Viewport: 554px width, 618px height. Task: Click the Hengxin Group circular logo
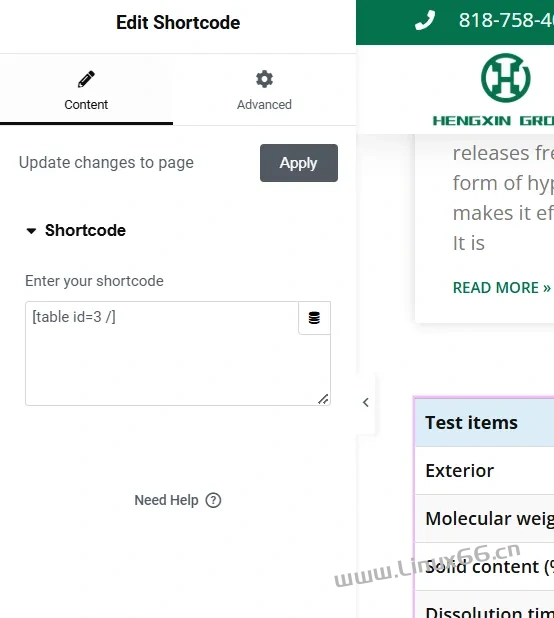point(506,78)
